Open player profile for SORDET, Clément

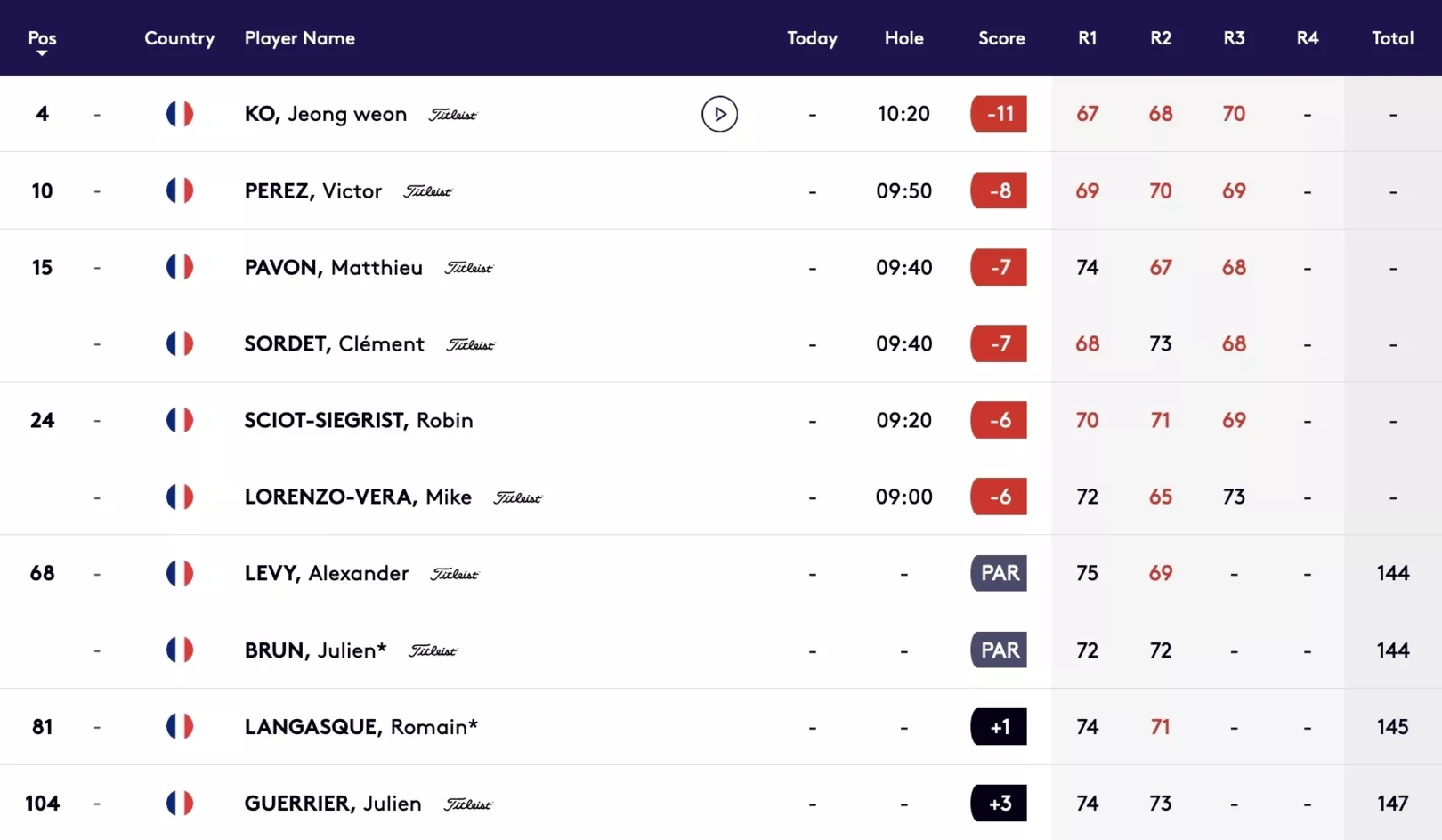pyautogui.click(x=335, y=343)
